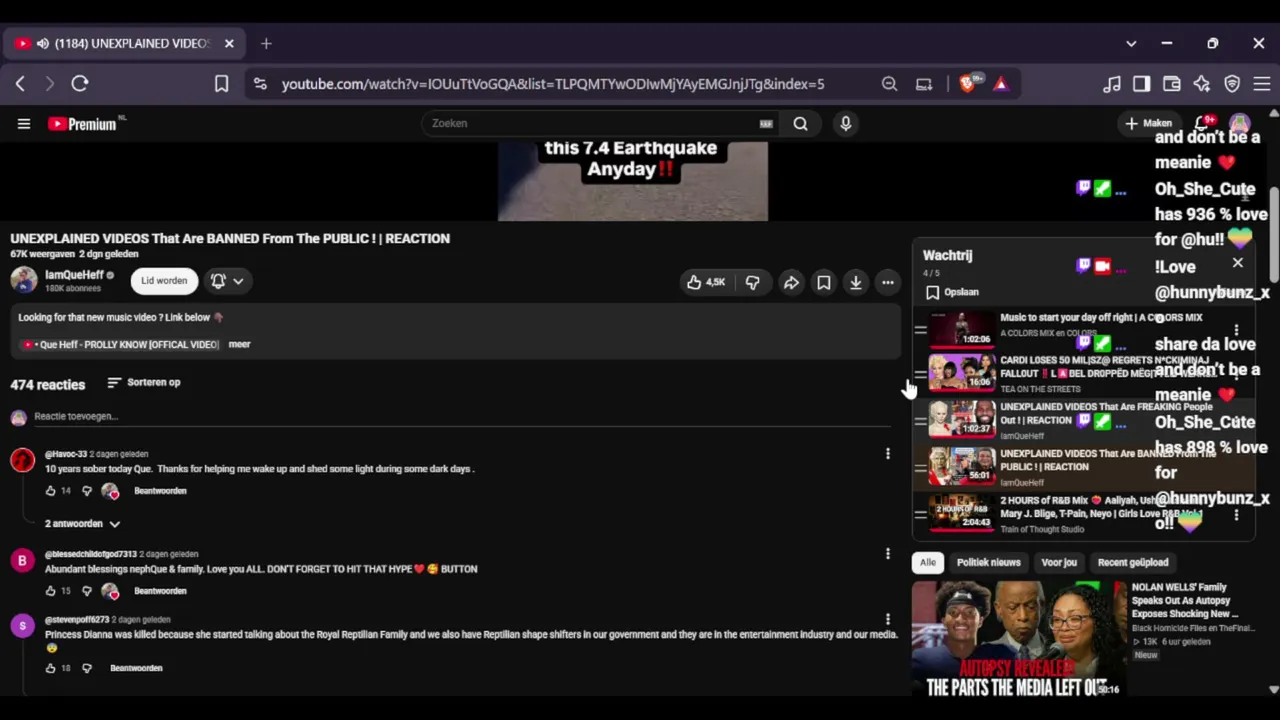The image size is (1280, 720).
Task: Save the queue with Opslaan
Action: [952, 292]
